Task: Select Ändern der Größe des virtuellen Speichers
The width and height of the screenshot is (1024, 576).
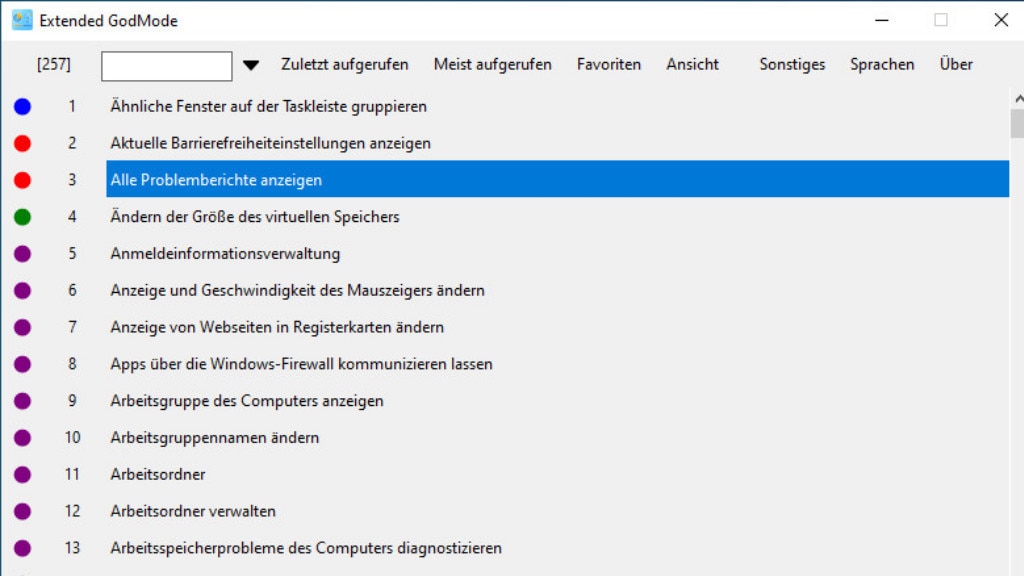Action: point(255,217)
